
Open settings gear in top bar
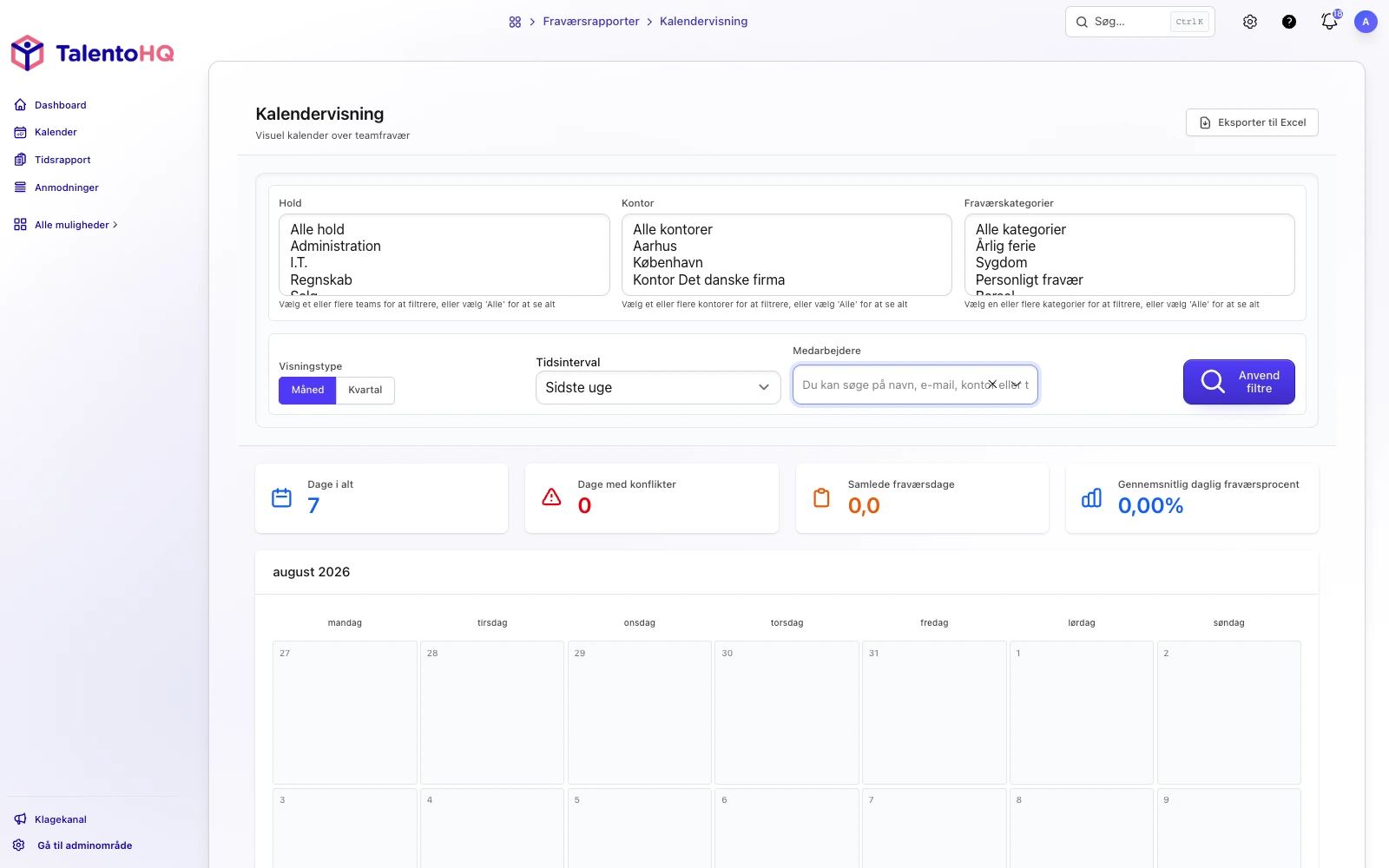(x=1250, y=22)
